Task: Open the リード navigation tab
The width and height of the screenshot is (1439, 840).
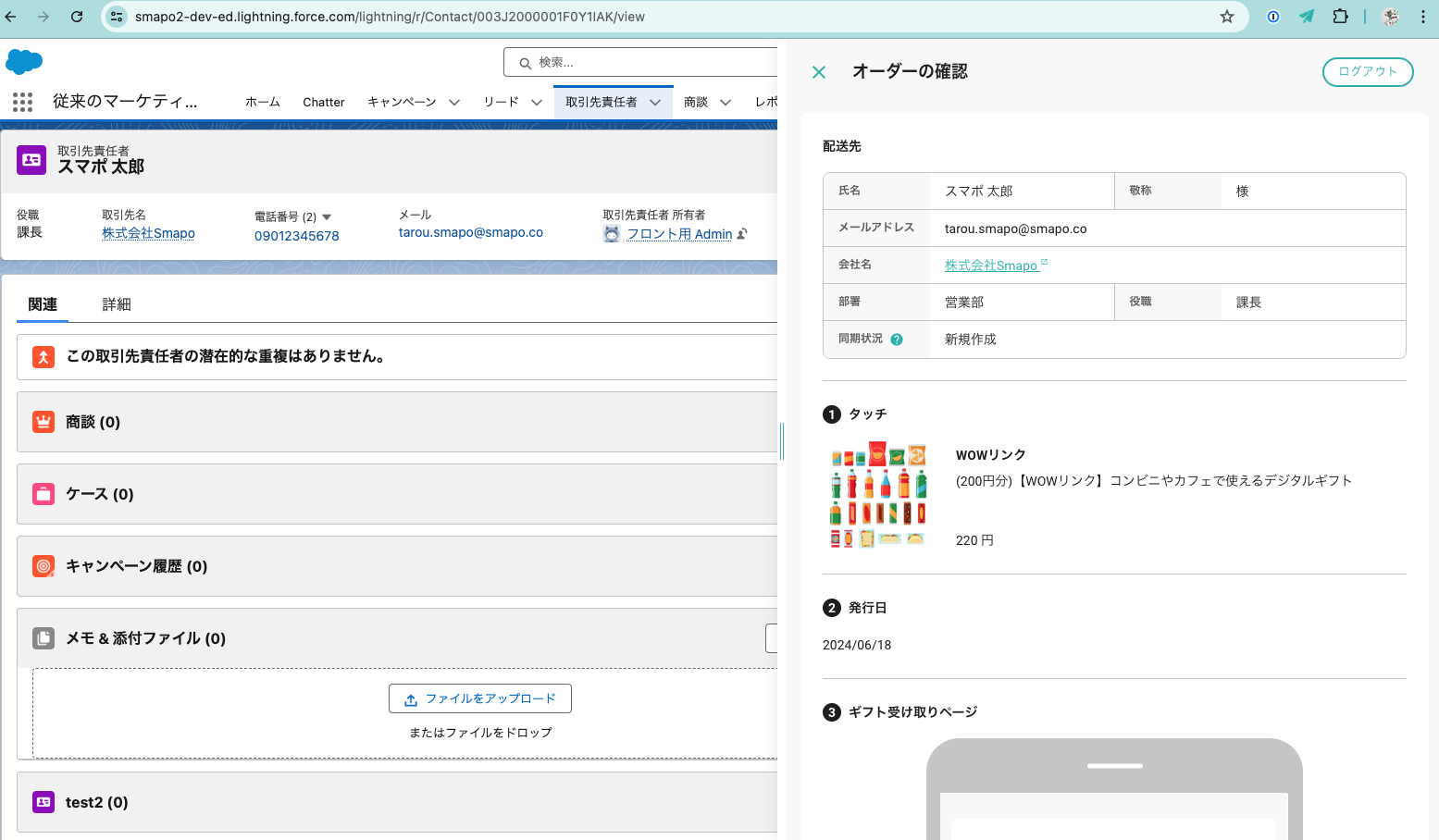Action: point(501,102)
